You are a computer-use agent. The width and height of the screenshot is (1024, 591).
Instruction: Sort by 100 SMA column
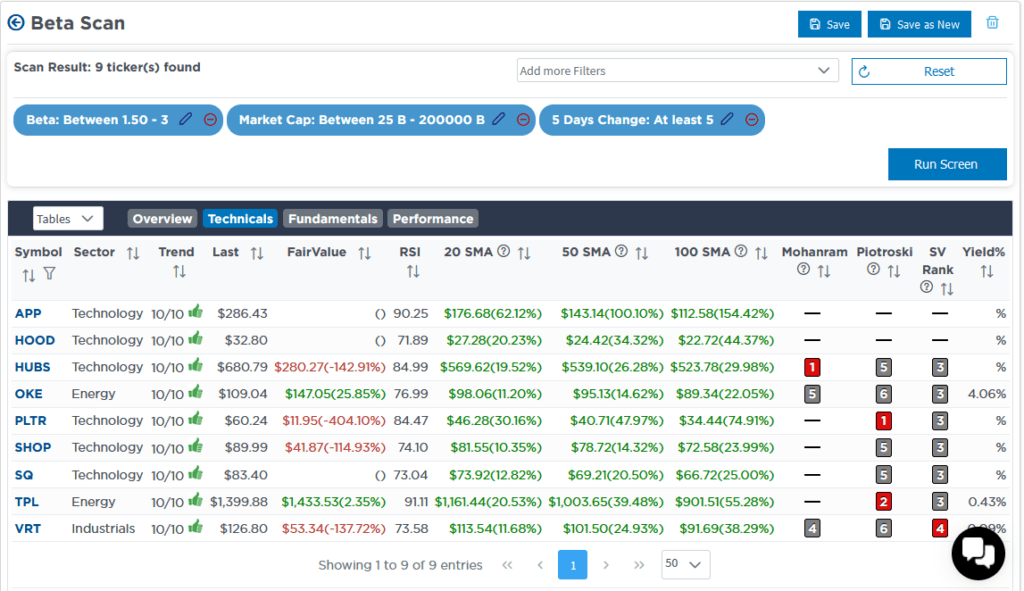[761, 253]
